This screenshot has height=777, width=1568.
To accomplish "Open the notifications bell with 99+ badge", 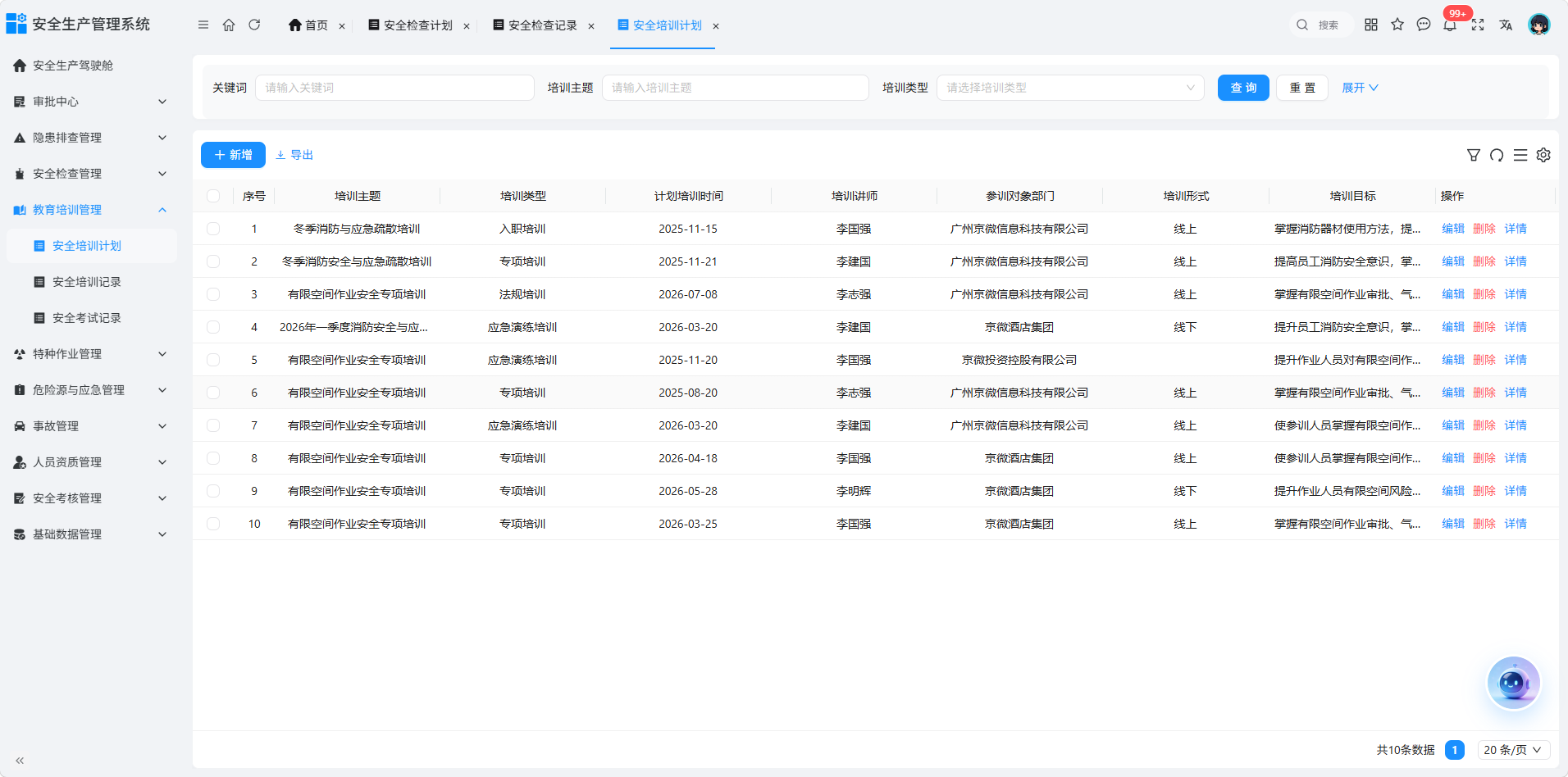I will 1451,24.
